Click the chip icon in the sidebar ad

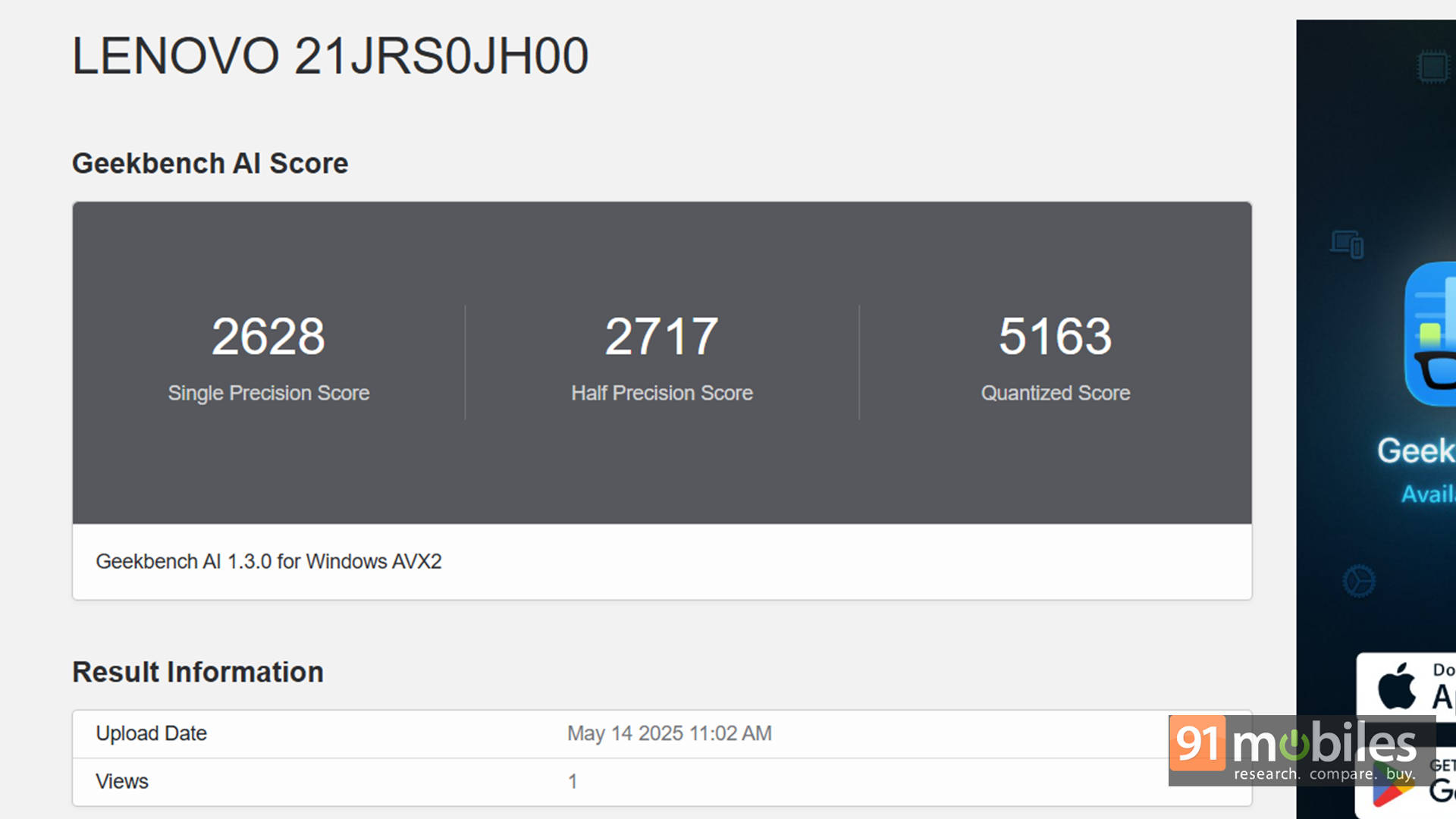1432,67
